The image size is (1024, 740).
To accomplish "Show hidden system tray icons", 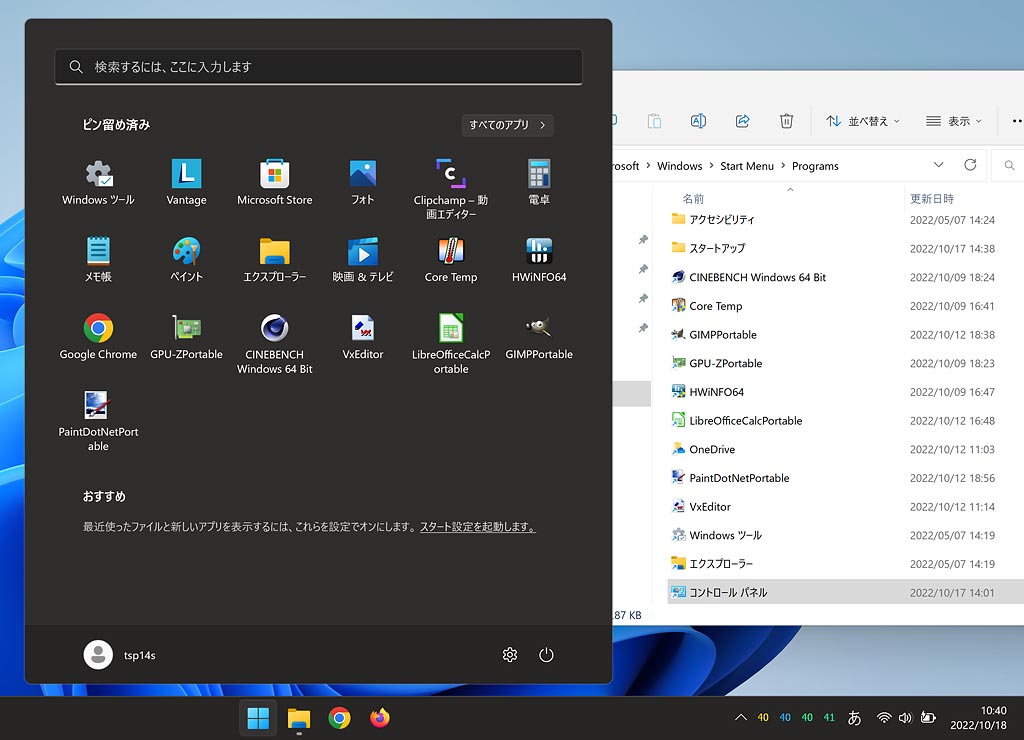I will 740,718.
